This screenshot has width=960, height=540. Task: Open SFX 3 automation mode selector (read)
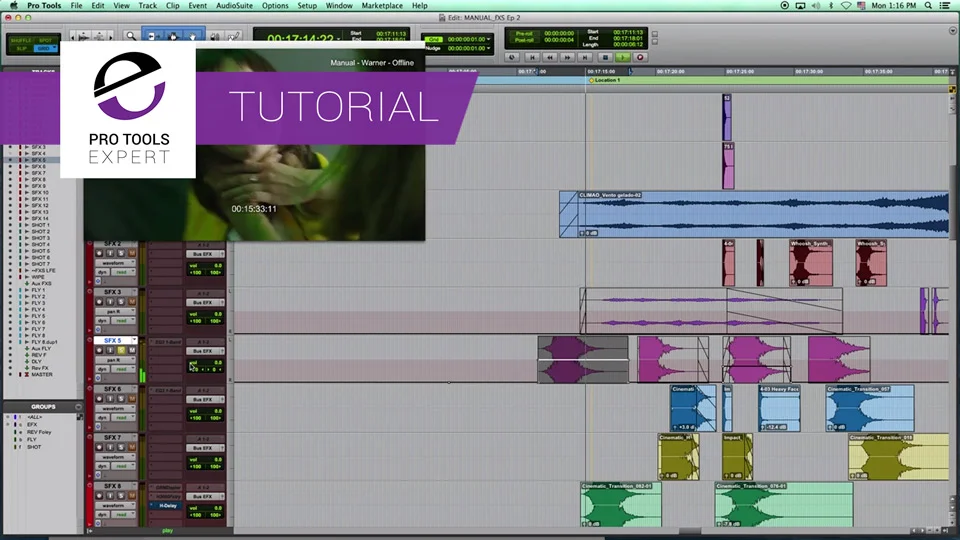pyautogui.click(x=123, y=320)
